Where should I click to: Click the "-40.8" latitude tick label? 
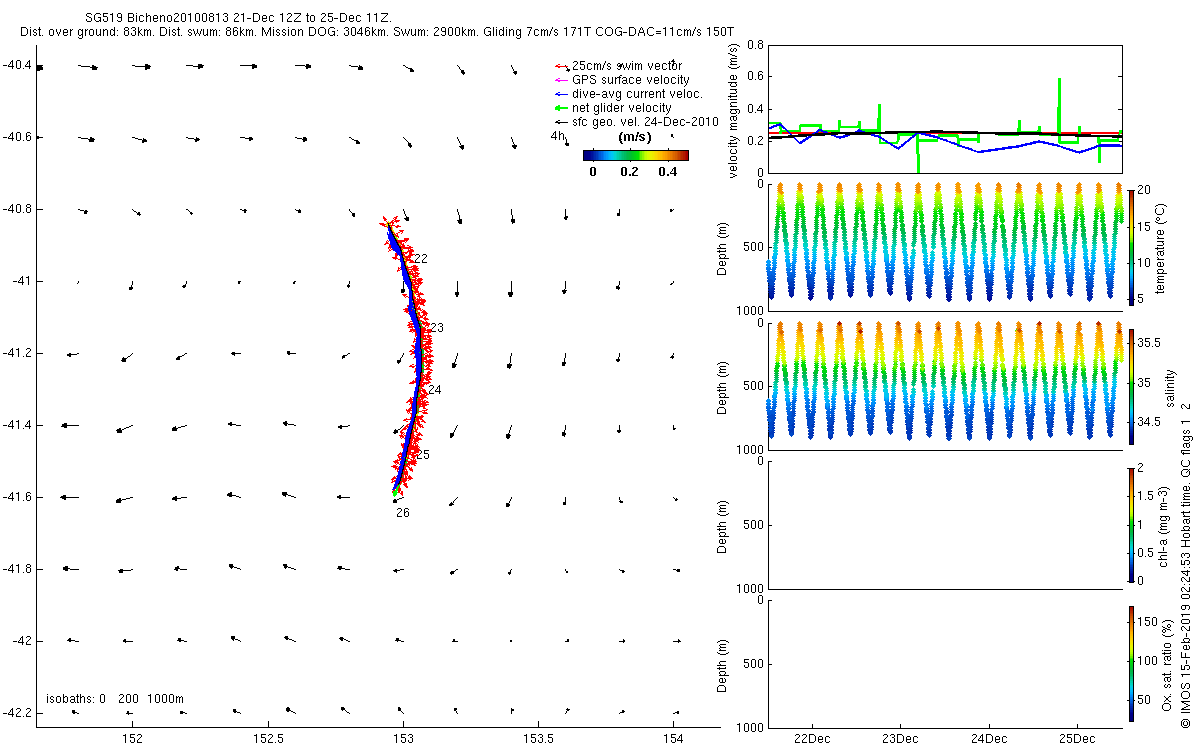(15, 209)
